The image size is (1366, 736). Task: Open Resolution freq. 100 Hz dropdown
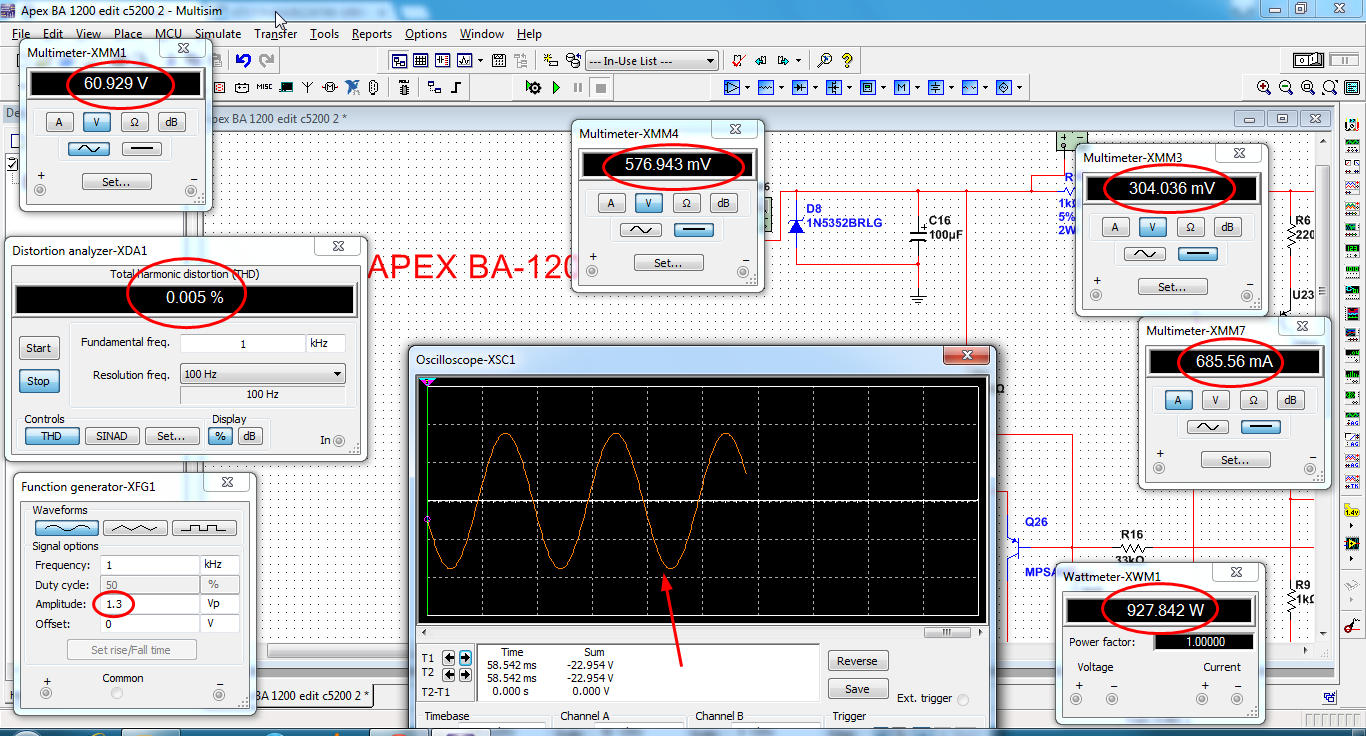pos(262,374)
